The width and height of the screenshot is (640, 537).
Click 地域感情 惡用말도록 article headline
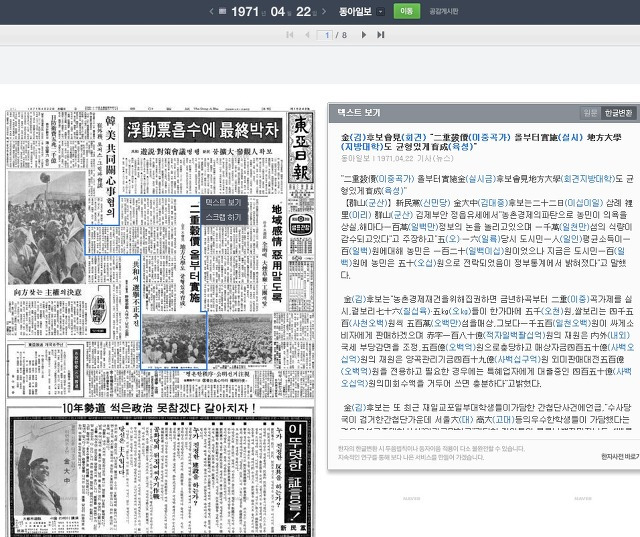point(277,253)
